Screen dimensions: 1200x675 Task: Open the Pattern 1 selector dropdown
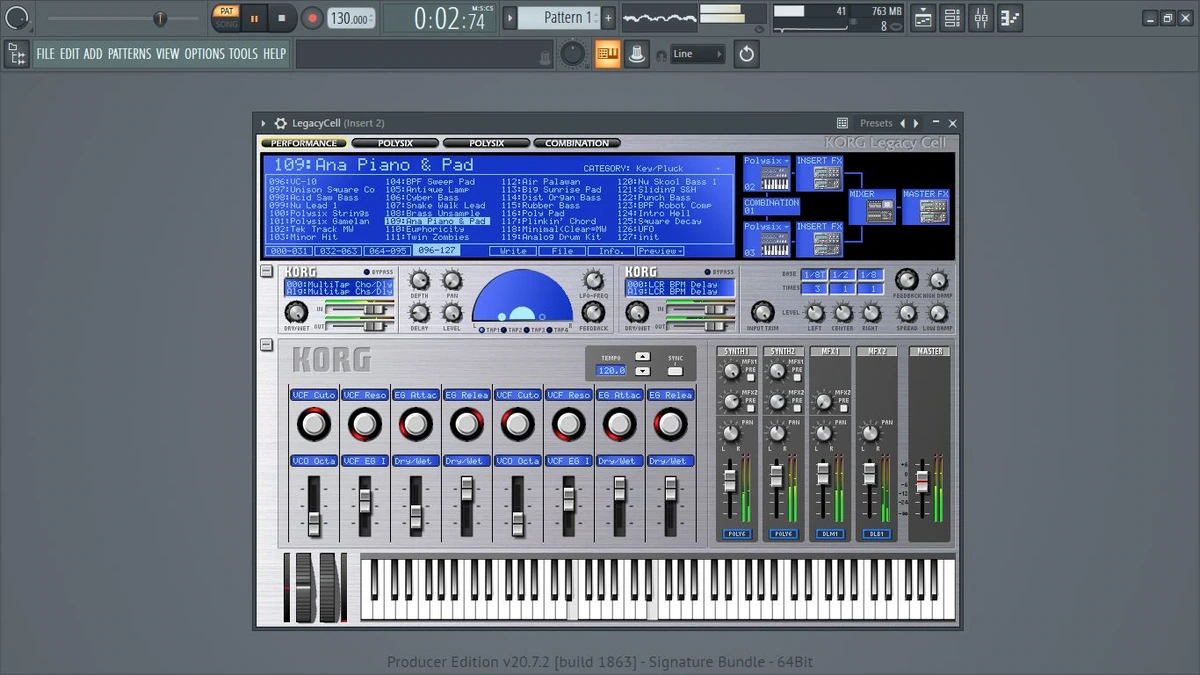tap(566, 18)
